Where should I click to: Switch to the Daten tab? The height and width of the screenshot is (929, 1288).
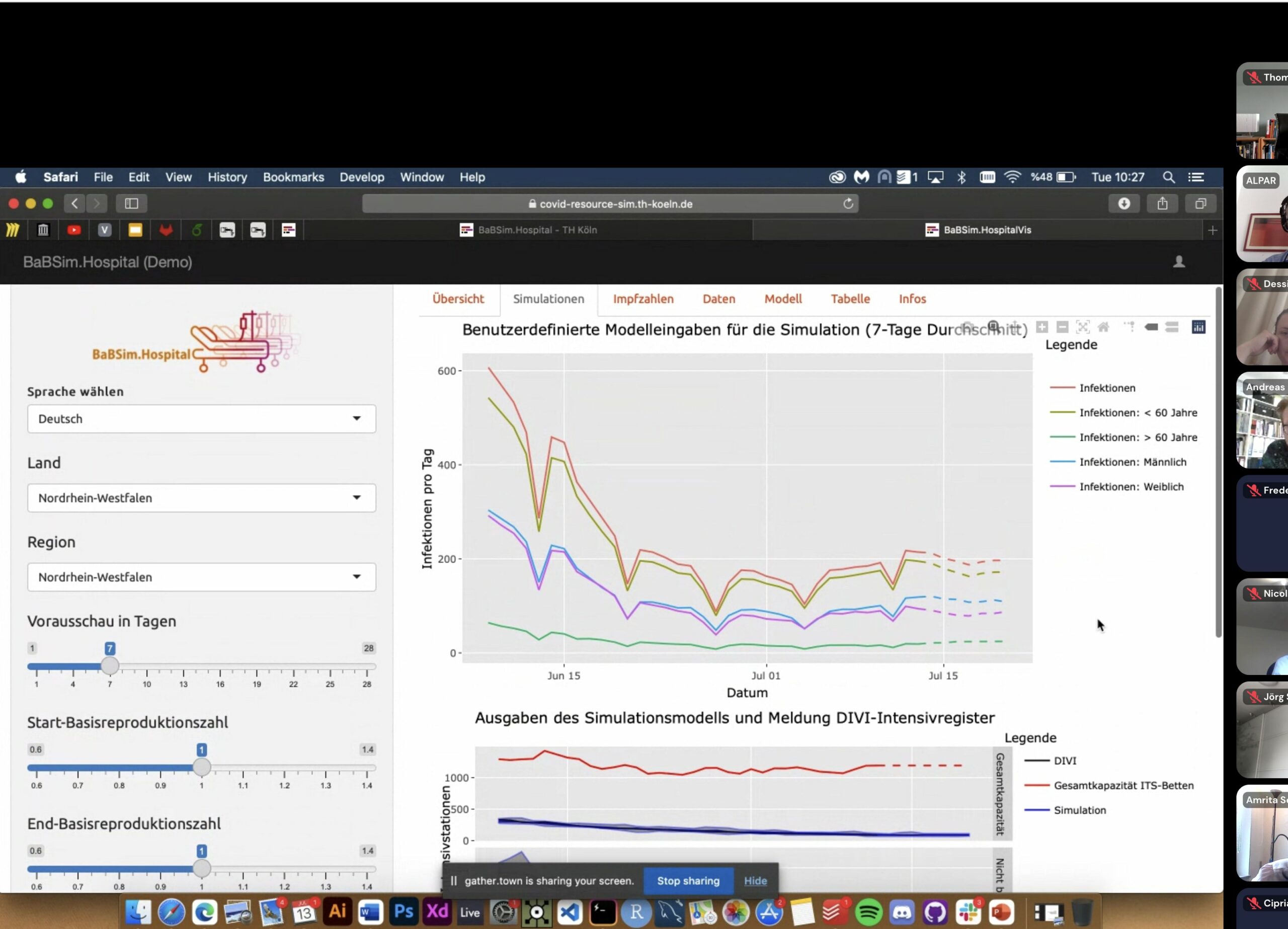click(x=718, y=299)
